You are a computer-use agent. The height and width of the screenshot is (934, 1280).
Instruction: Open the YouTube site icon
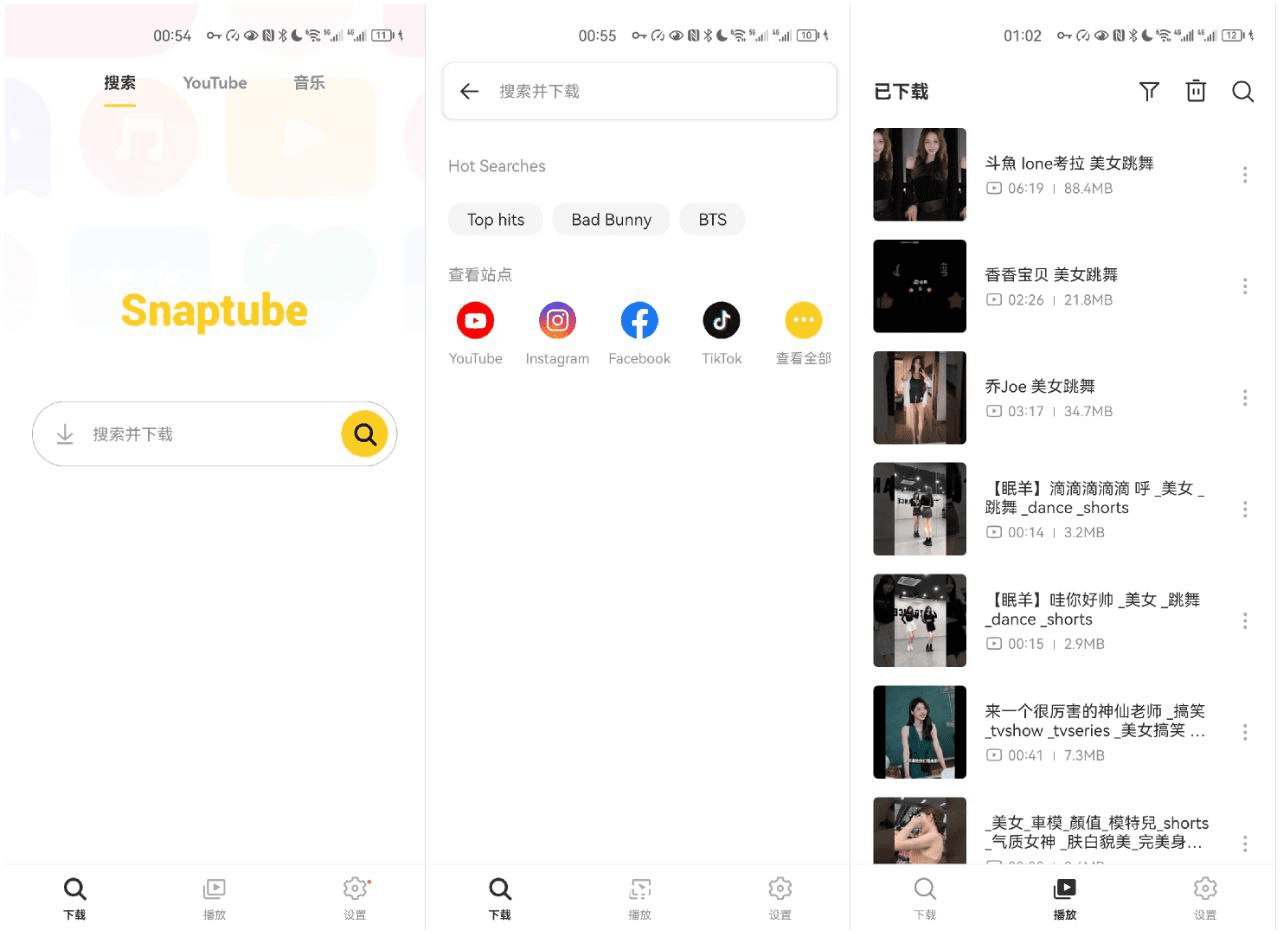(x=475, y=321)
